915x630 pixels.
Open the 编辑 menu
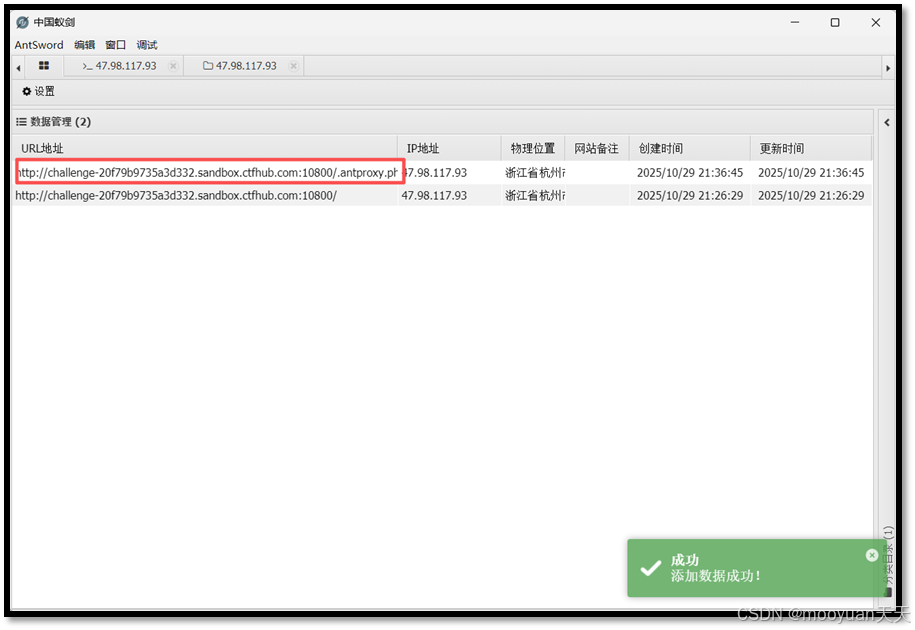coord(85,45)
